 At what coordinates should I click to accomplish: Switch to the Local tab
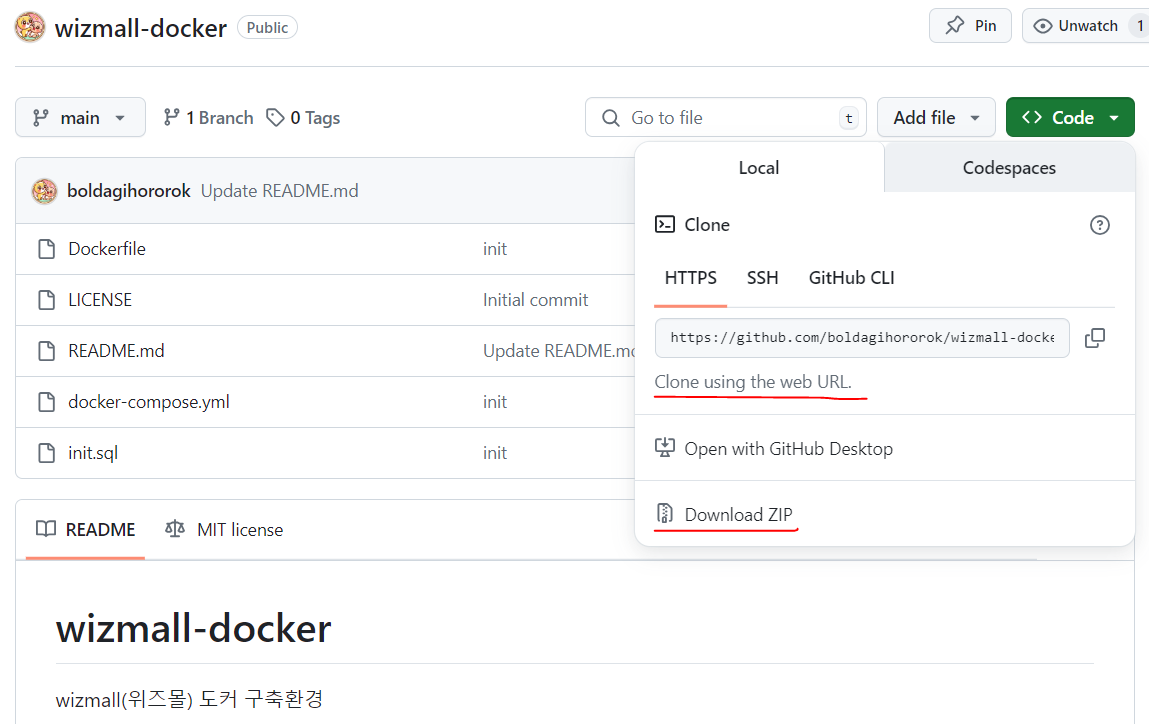click(759, 168)
